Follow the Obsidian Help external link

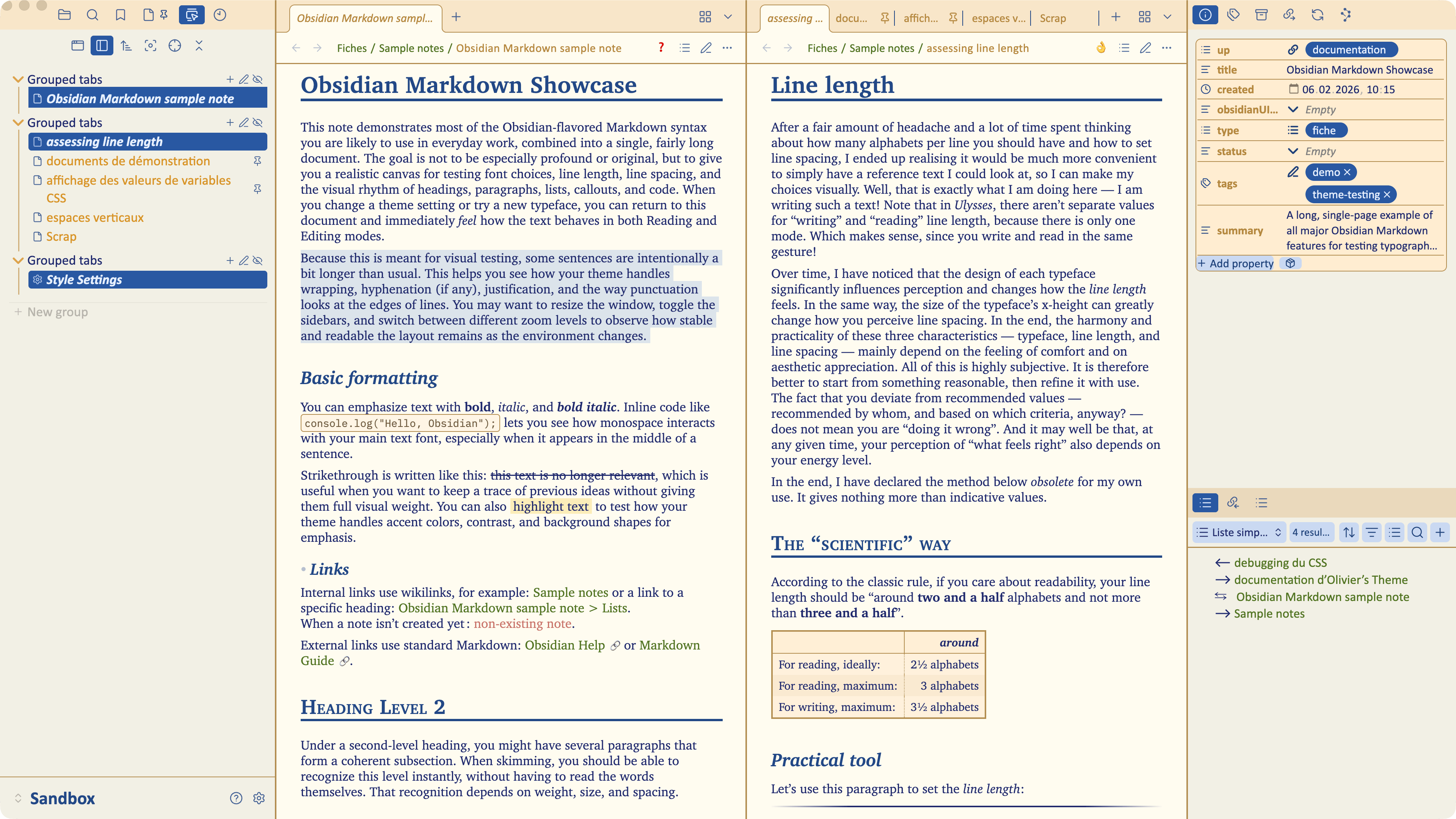(565, 645)
